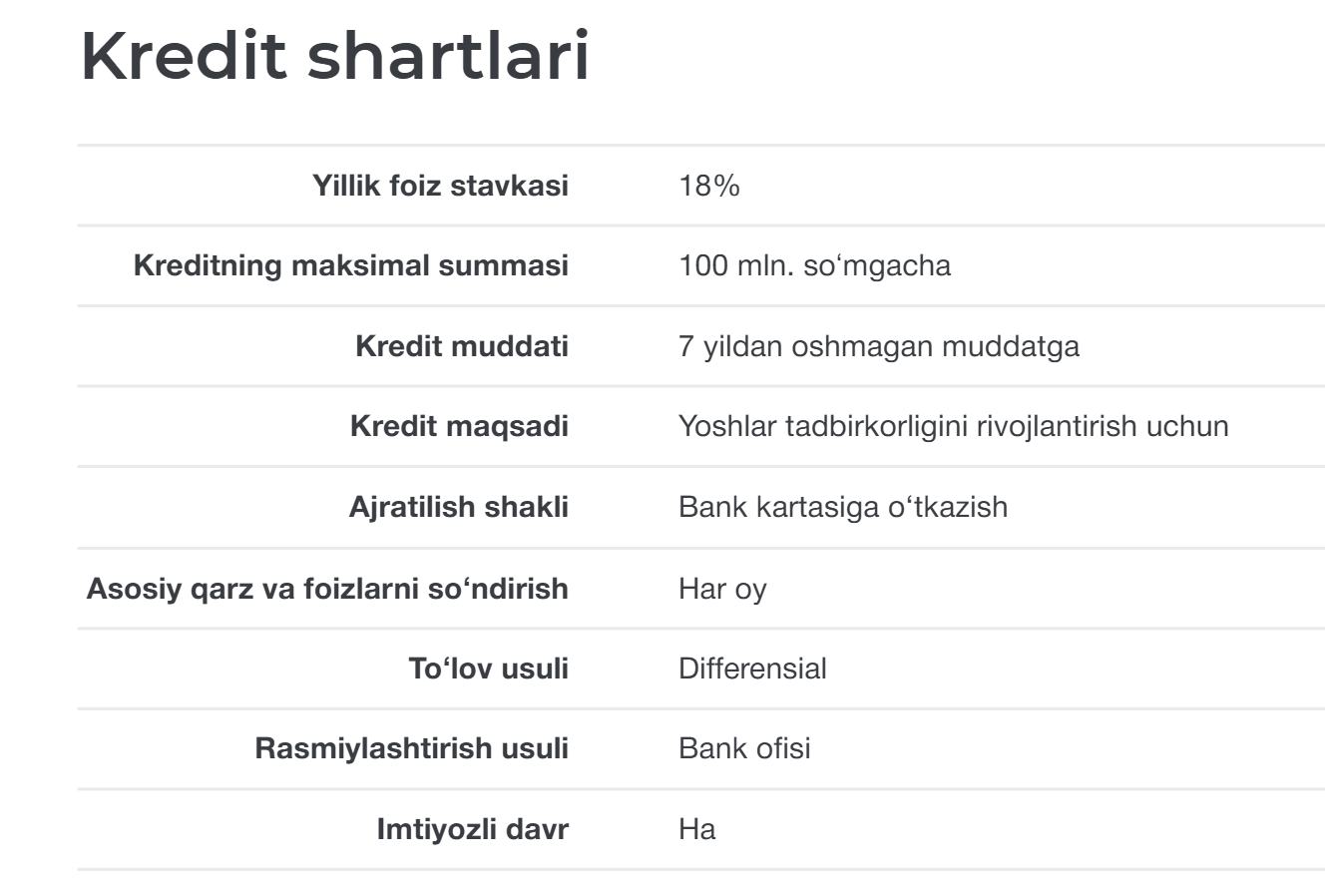Select the 'Ha' grace period value
This screenshot has width=1325, height=896.
point(696,829)
